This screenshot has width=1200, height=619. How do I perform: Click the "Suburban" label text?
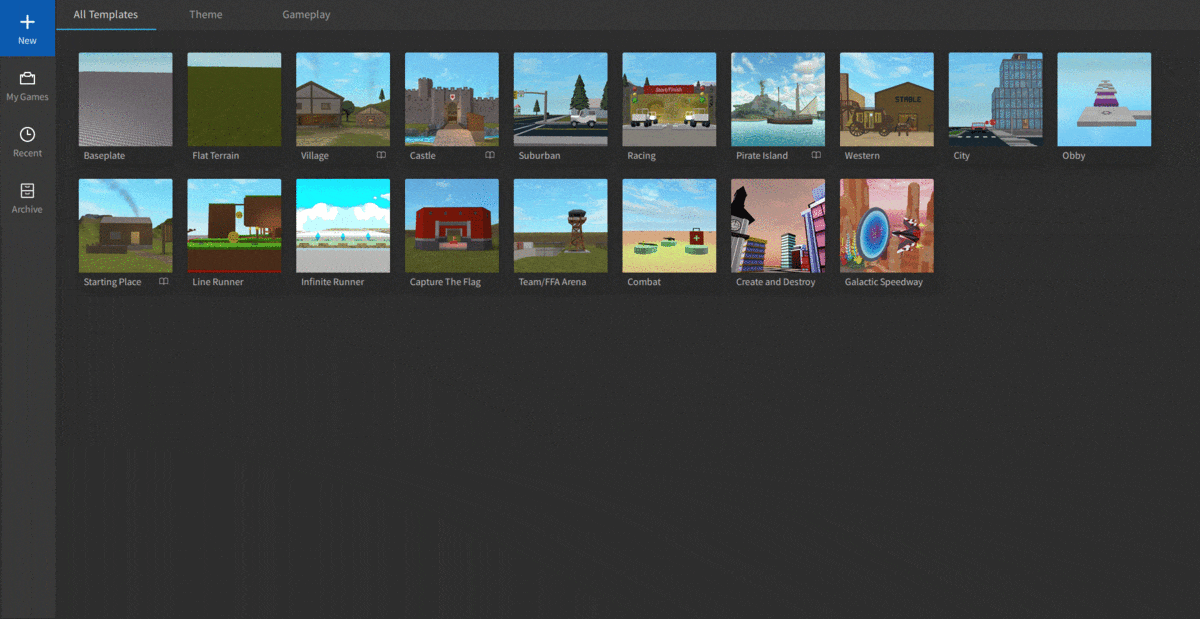[x=539, y=156]
